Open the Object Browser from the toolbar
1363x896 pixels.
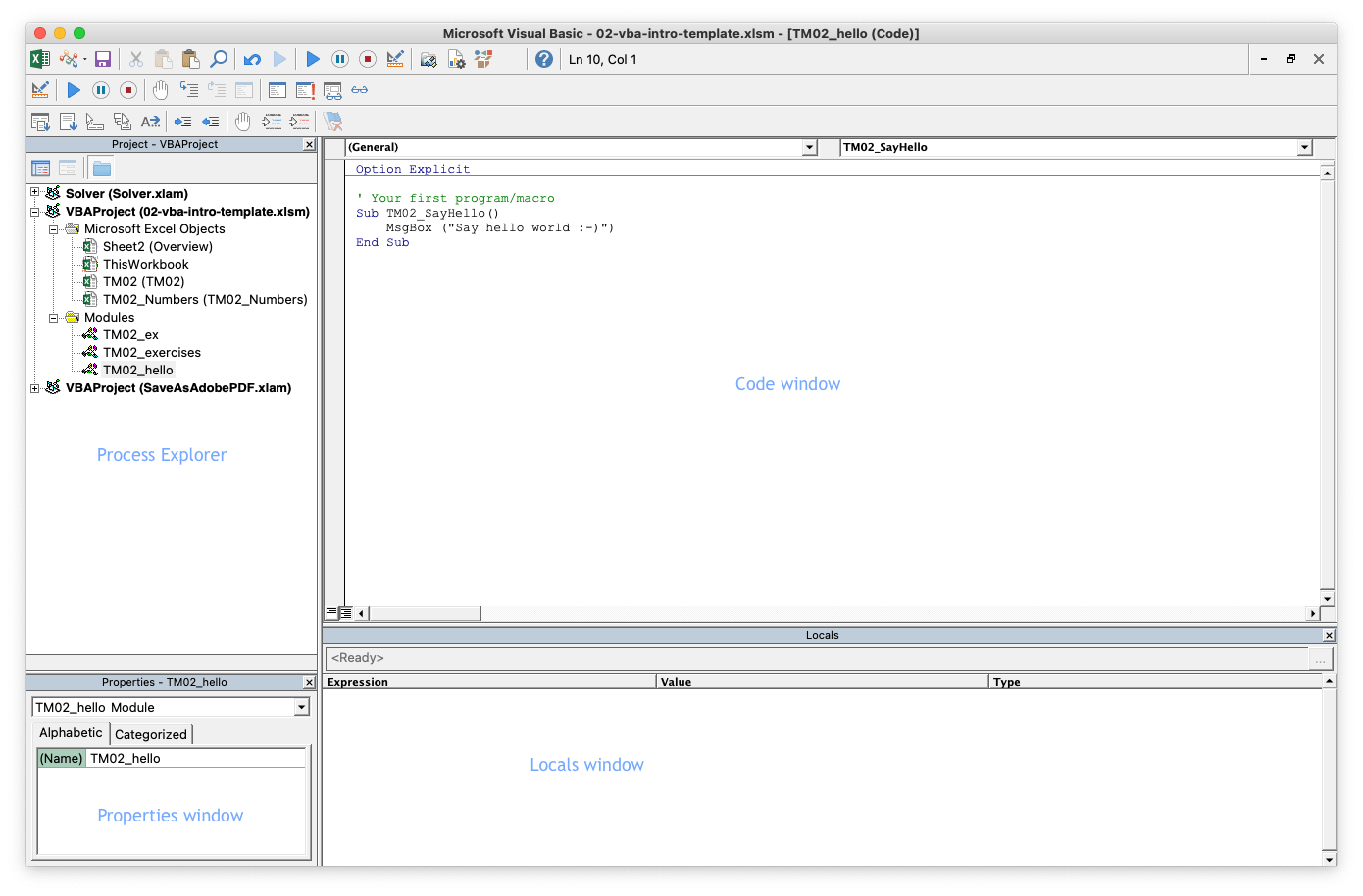(482, 59)
